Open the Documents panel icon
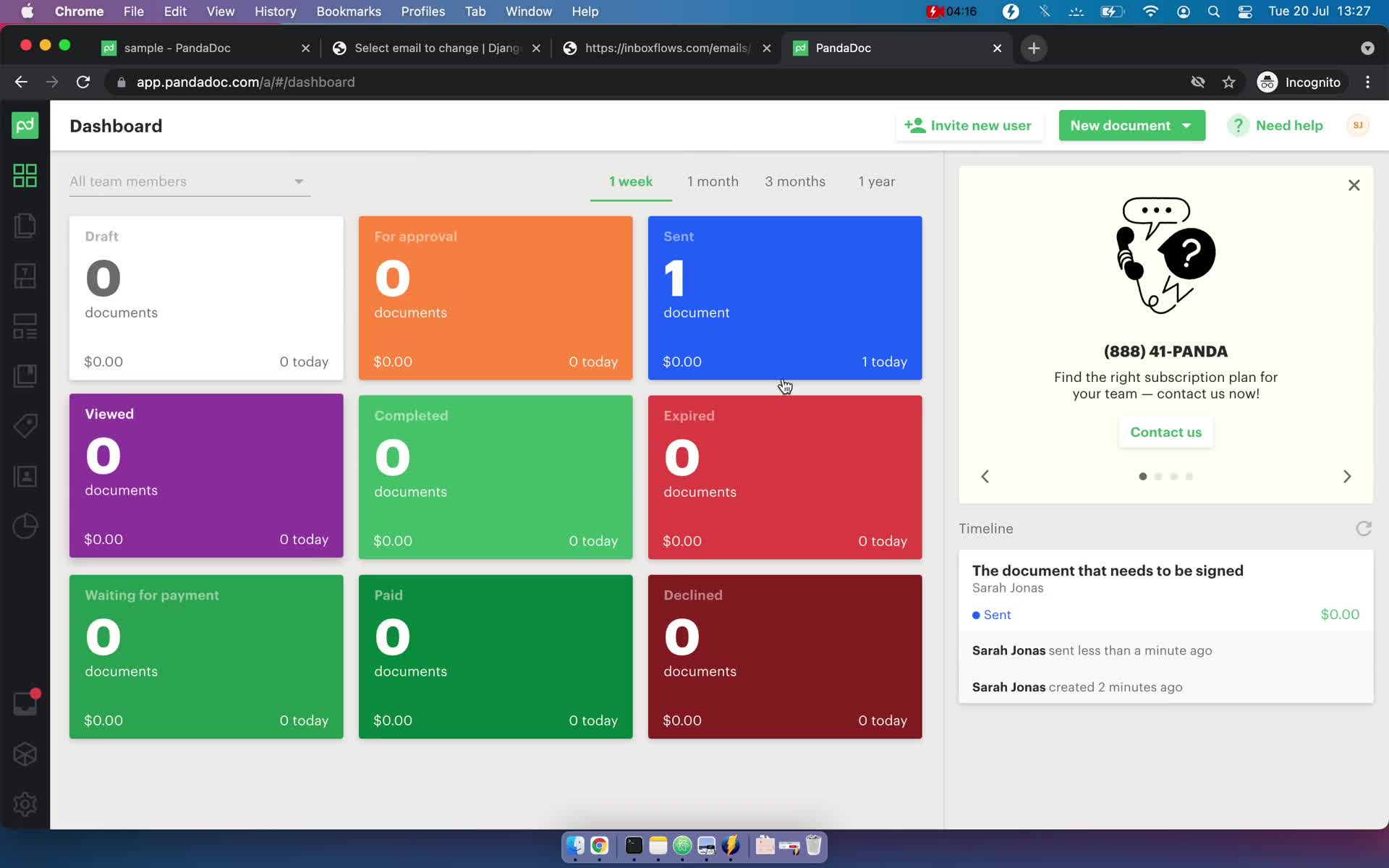1389x868 pixels. [25, 225]
